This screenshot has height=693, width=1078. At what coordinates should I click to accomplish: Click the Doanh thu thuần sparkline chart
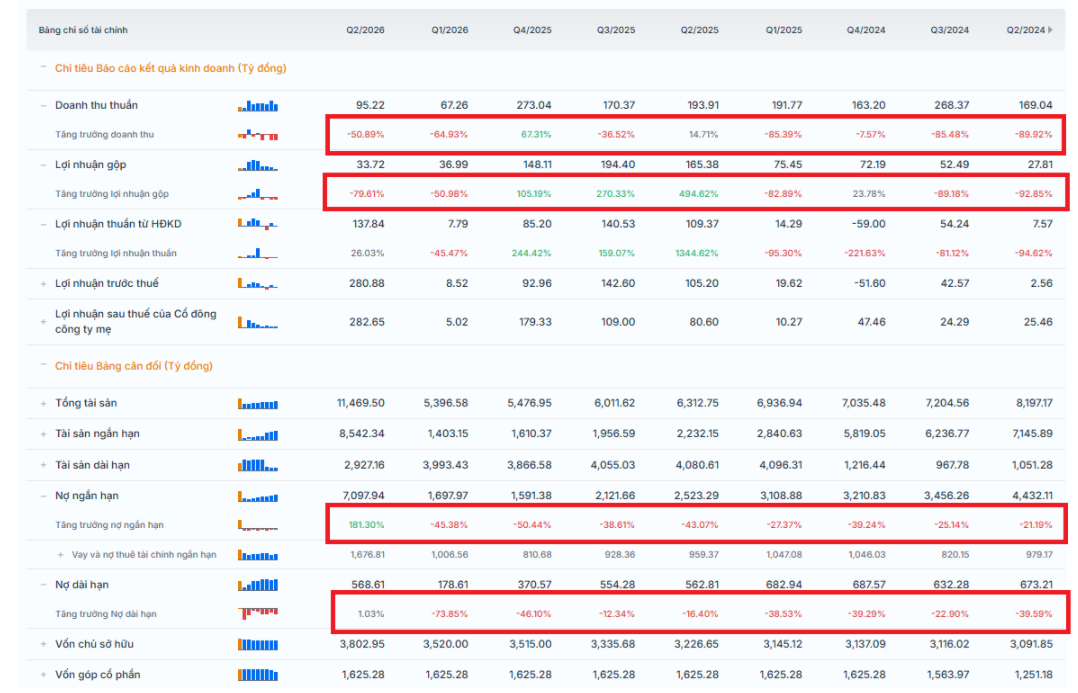(x=258, y=106)
